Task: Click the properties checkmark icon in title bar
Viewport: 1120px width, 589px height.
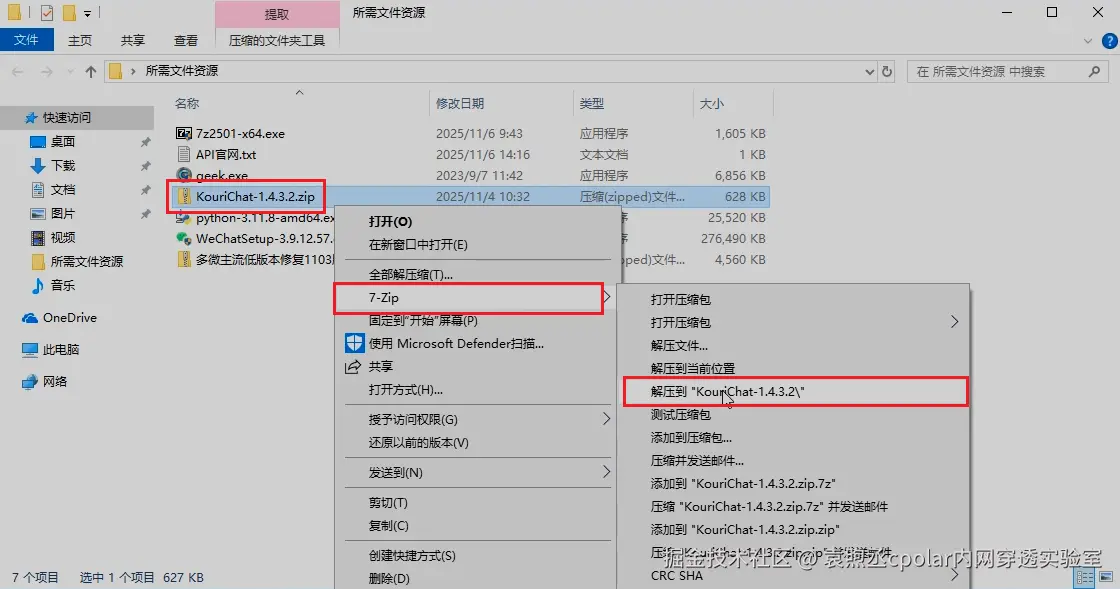Action: coord(47,13)
